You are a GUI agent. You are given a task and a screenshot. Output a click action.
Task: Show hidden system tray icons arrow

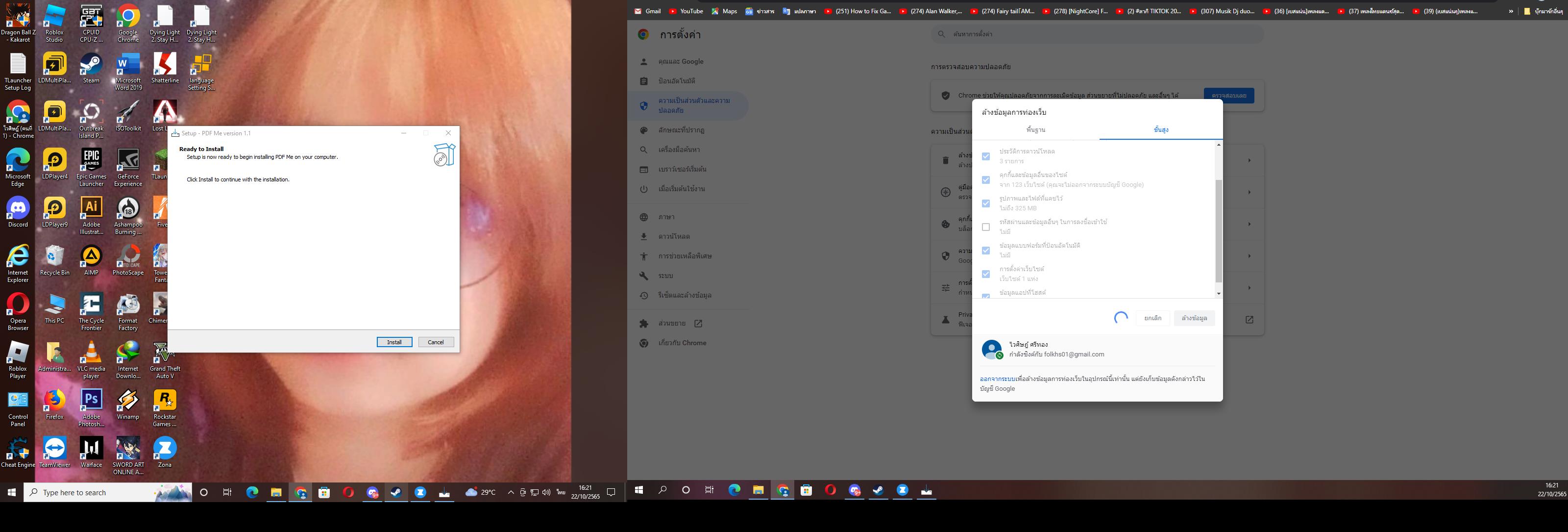[x=511, y=492]
